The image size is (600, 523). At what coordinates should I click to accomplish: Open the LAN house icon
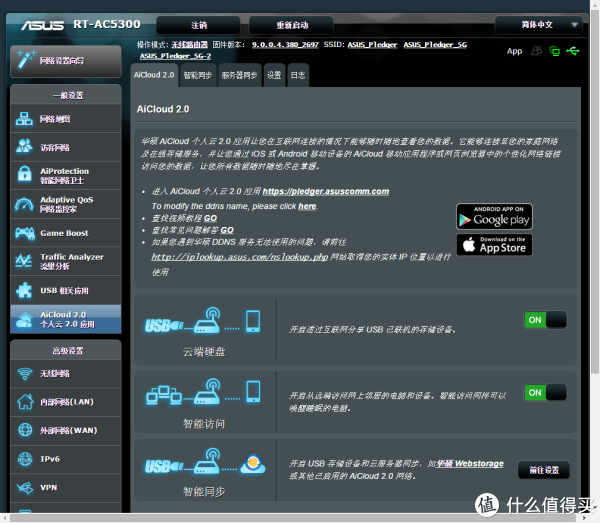click(x=25, y=401)
